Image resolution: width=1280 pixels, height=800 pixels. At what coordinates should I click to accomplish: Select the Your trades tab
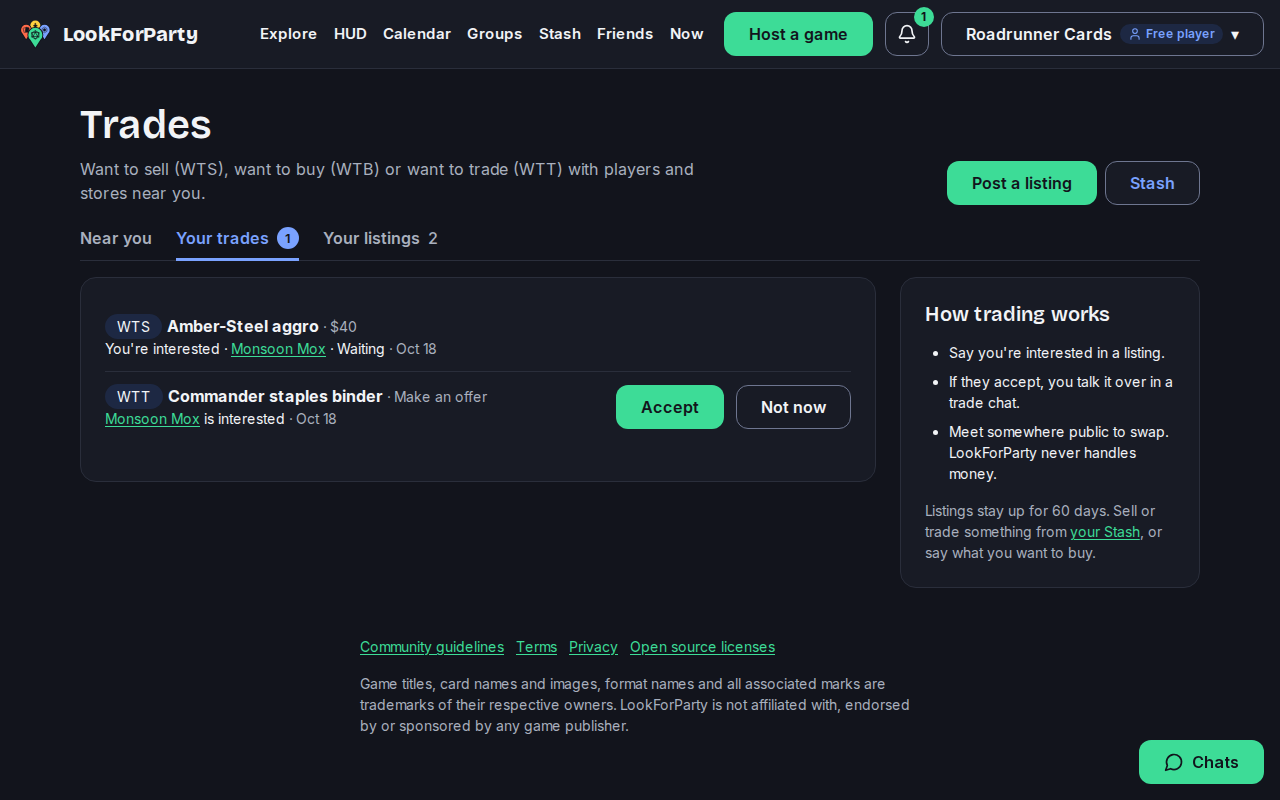coord(237,238)
